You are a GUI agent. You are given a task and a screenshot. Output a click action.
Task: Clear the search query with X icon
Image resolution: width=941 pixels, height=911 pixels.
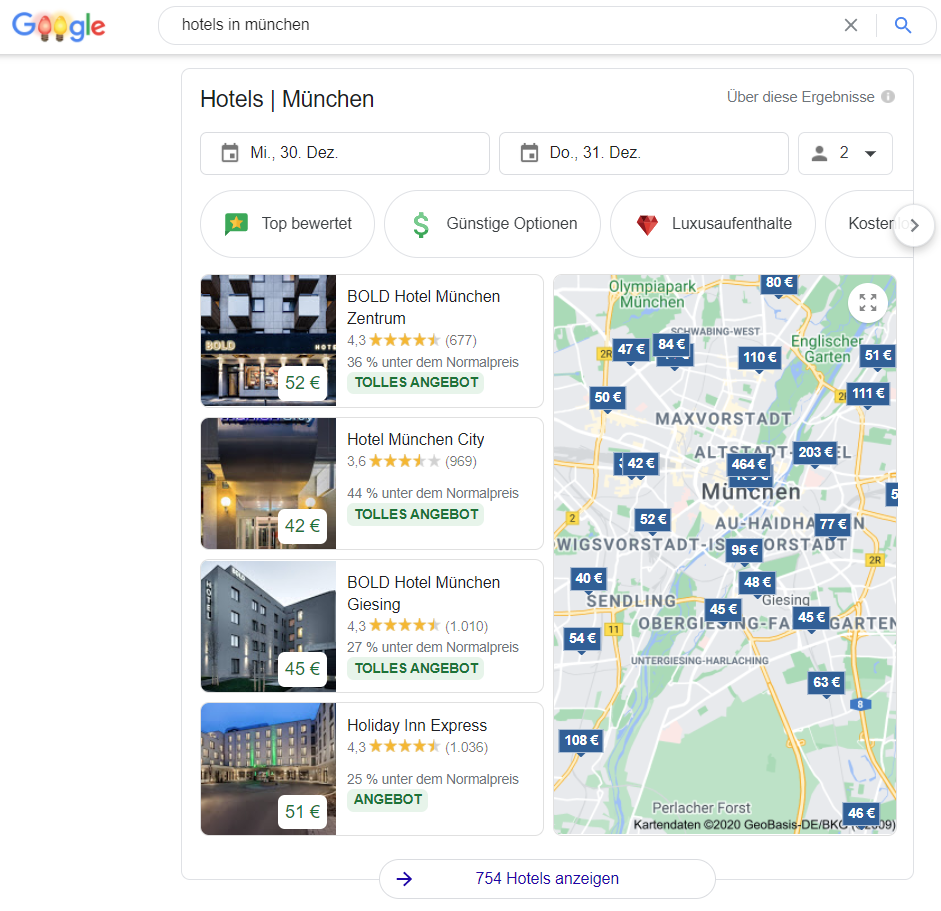pyautogui.click(x=850, y=25)
